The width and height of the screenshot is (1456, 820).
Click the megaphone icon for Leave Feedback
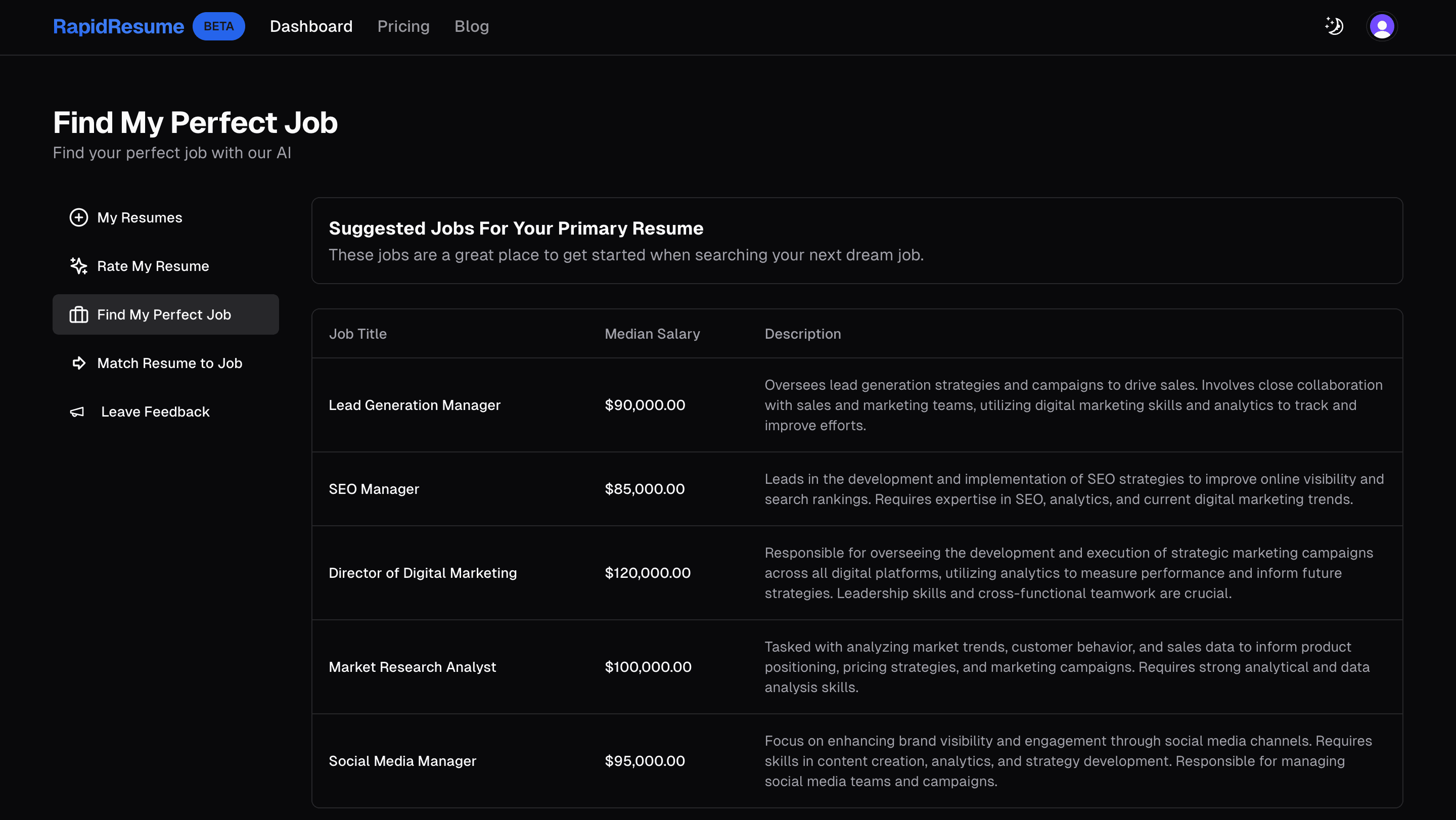pyautogui.click(x=77, y=412)
